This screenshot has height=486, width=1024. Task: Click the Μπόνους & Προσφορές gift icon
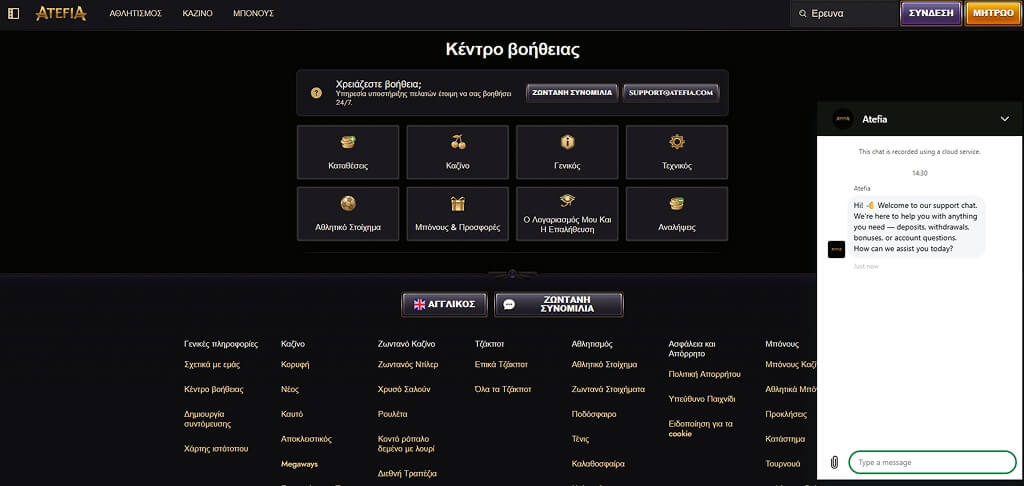[458, 203]
